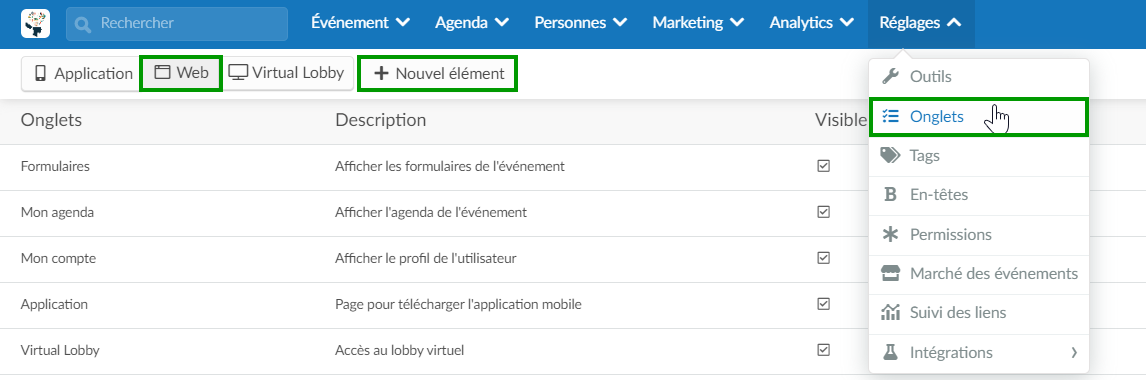1146x380 pixels.
Task: Focus the Rechercher search field
Action: tap(177, 24)
